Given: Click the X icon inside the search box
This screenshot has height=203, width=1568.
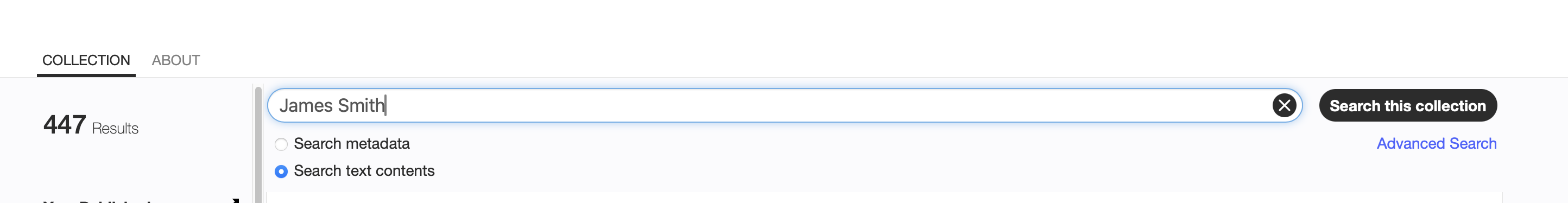Looking at the screenshot, I should tap(1284, 105).
